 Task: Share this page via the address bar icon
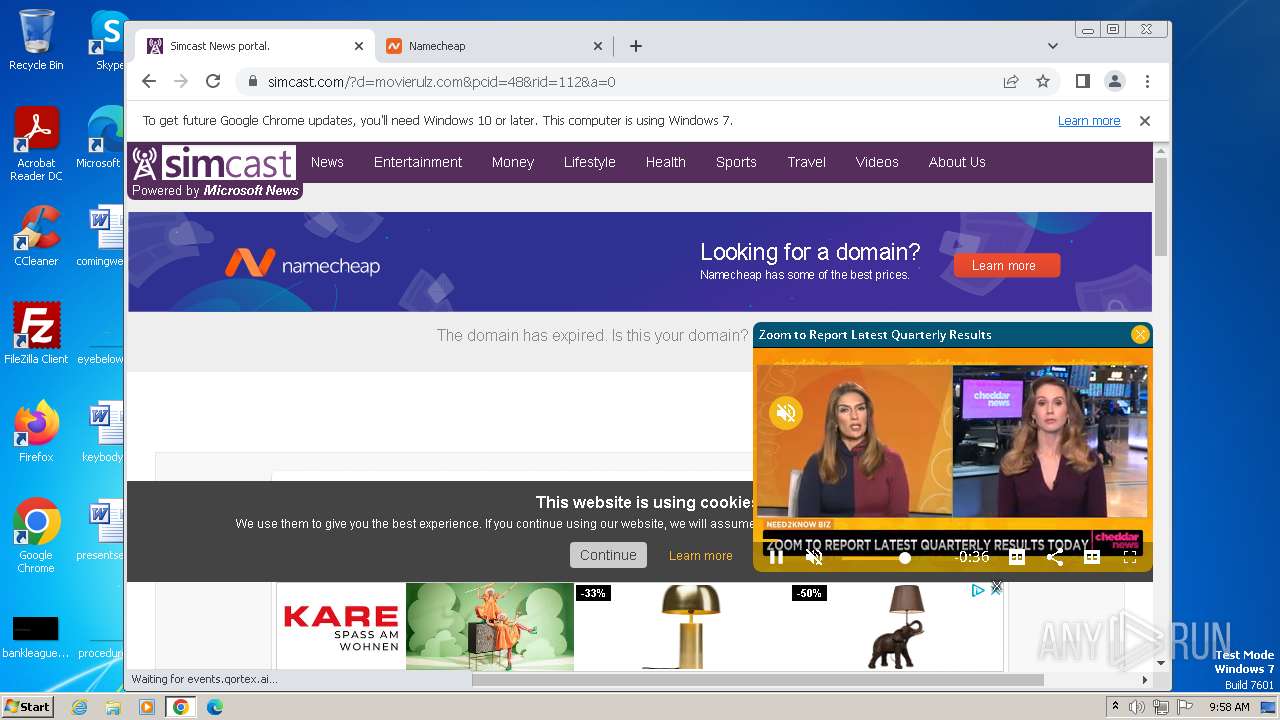[1011, 81]
